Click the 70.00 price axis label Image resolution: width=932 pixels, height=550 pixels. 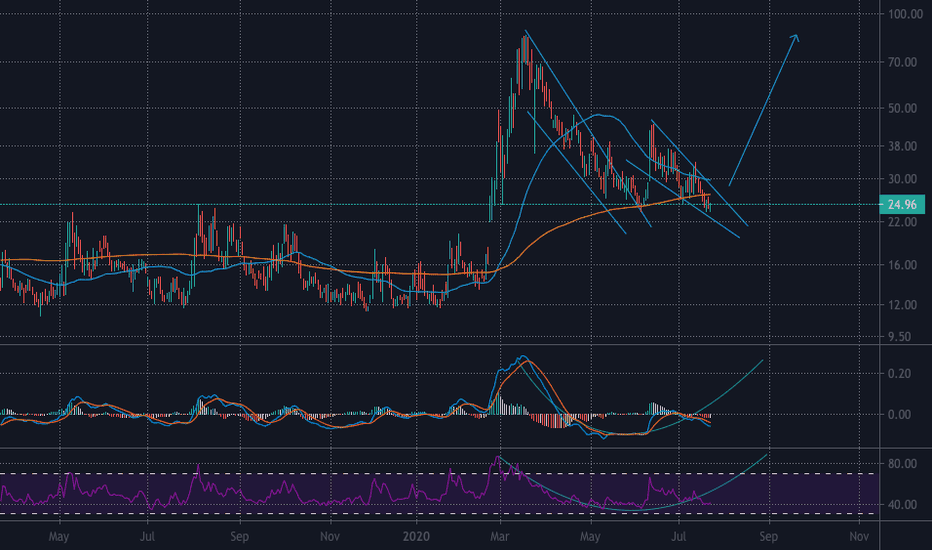point(902,62)
